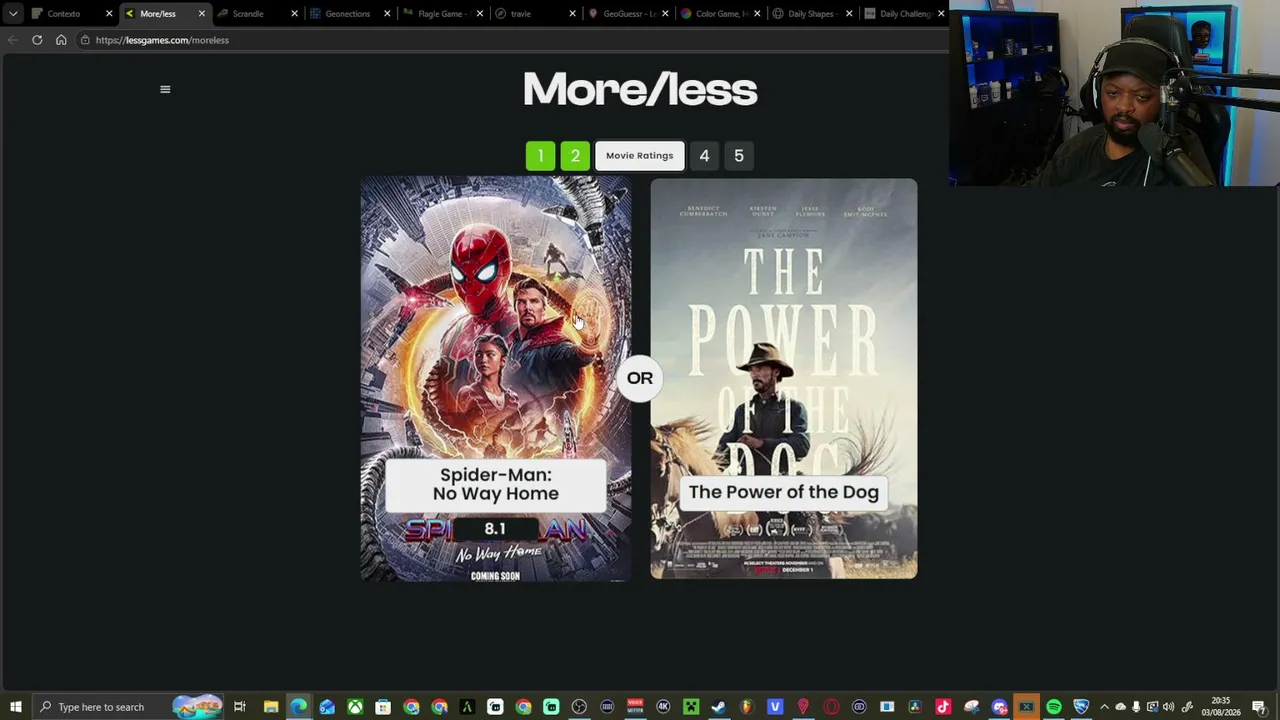The image size is (1280, 720).
Task: Click the microphone icon in system tray
Action: click(1136, 707)
